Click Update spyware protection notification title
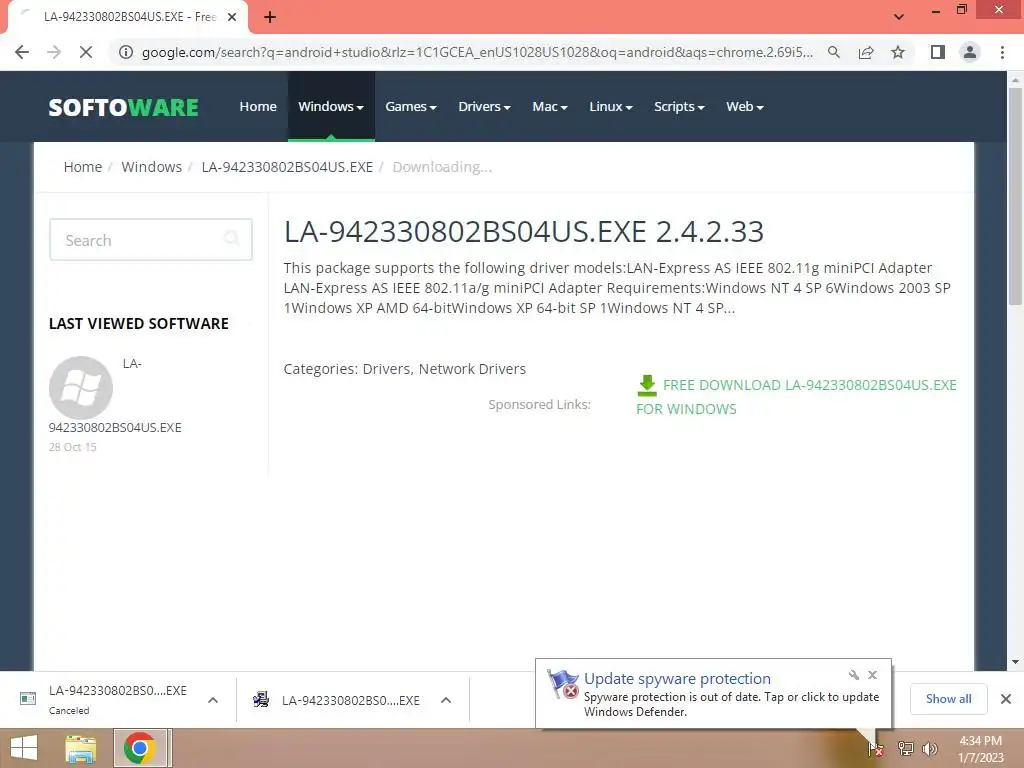Screen dimensions: 1024x768 coord(677,679)
